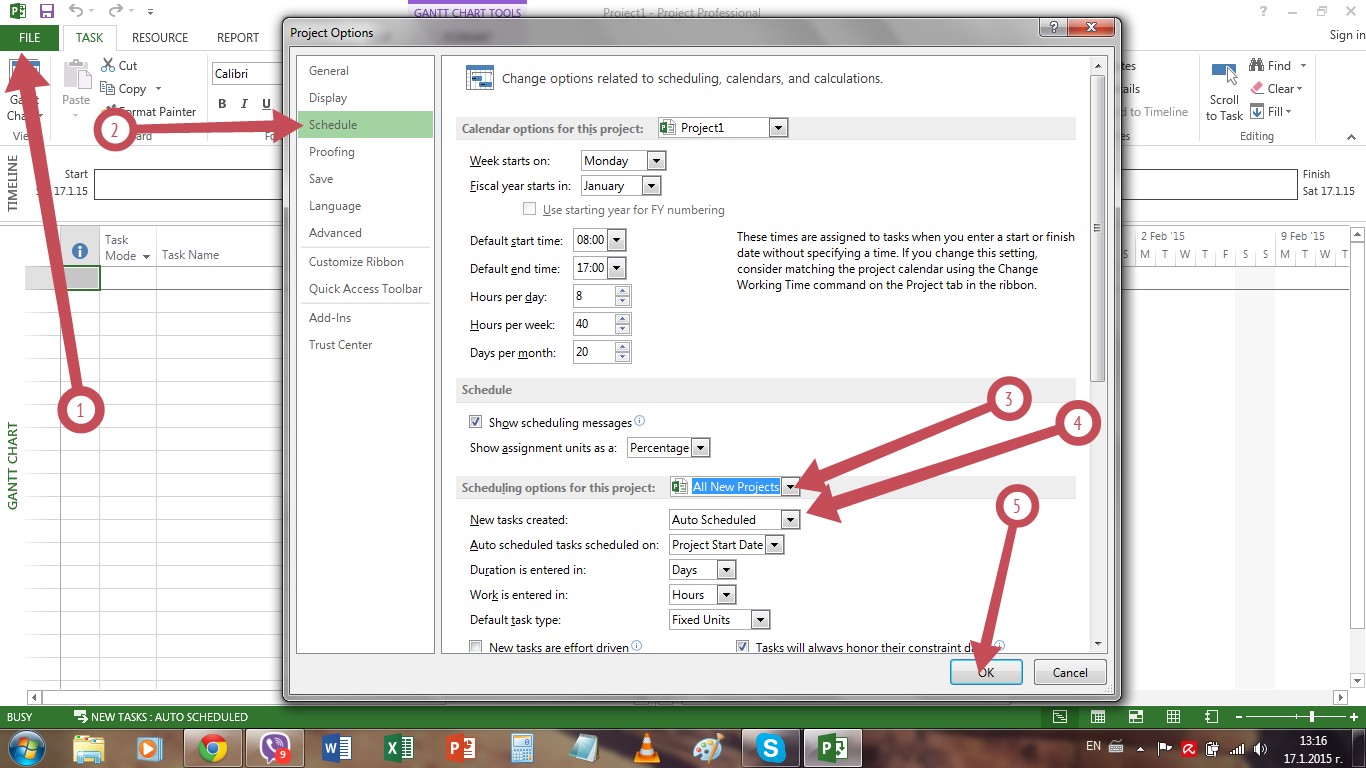Toggle Use starting year for FY numbering
This screenshot has height=768, width=1366.
tap(530, 210)
